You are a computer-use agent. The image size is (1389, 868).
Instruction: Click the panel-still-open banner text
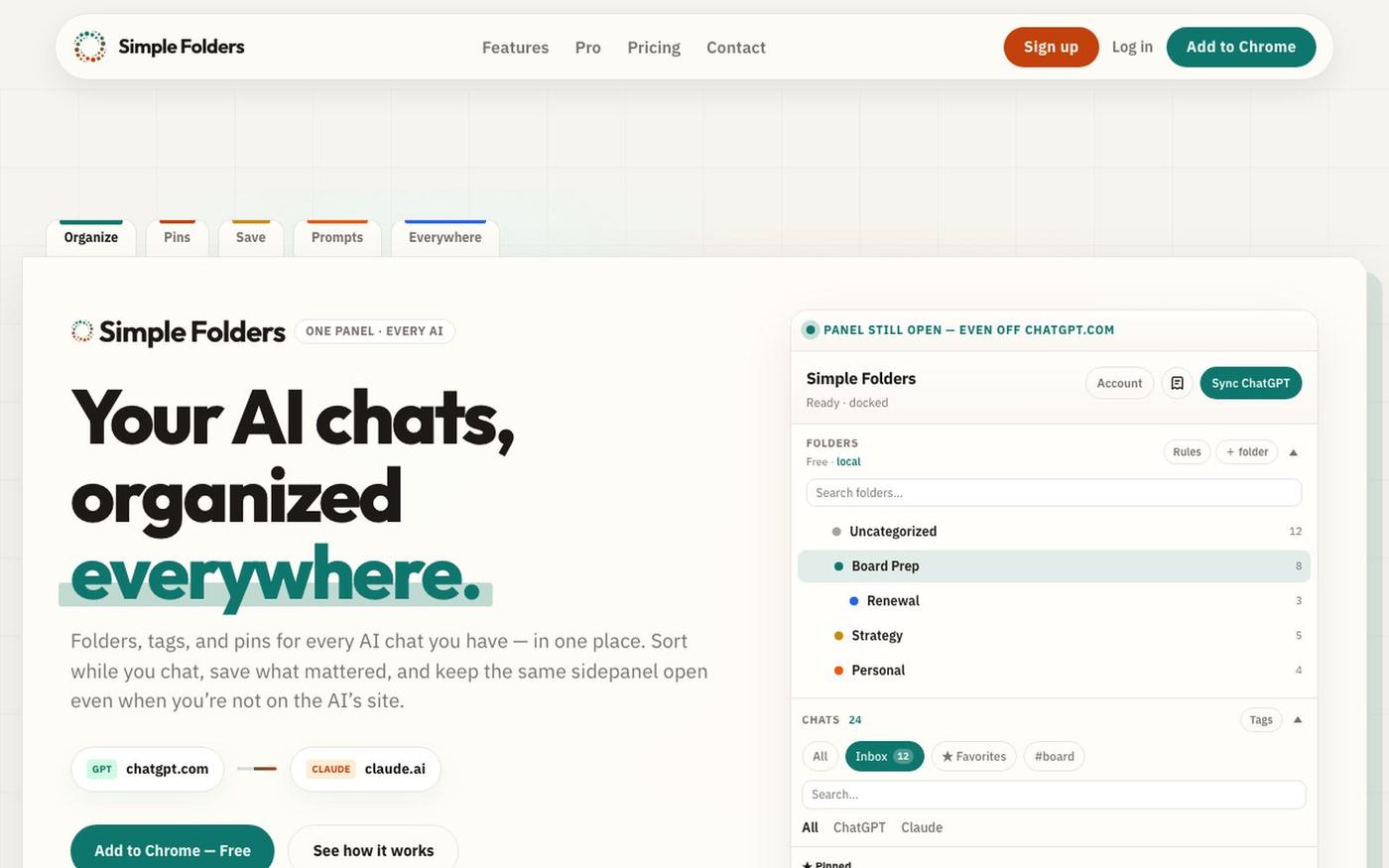(x=968, y=330)
